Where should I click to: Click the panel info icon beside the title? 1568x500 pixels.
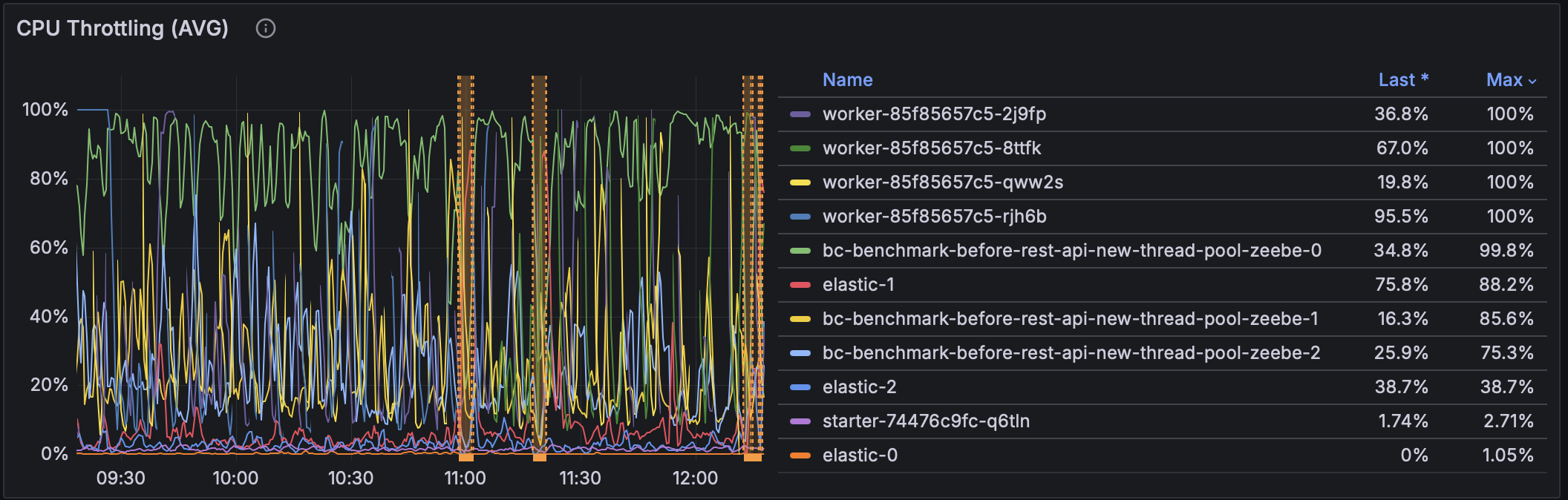[x=265, y=28]
